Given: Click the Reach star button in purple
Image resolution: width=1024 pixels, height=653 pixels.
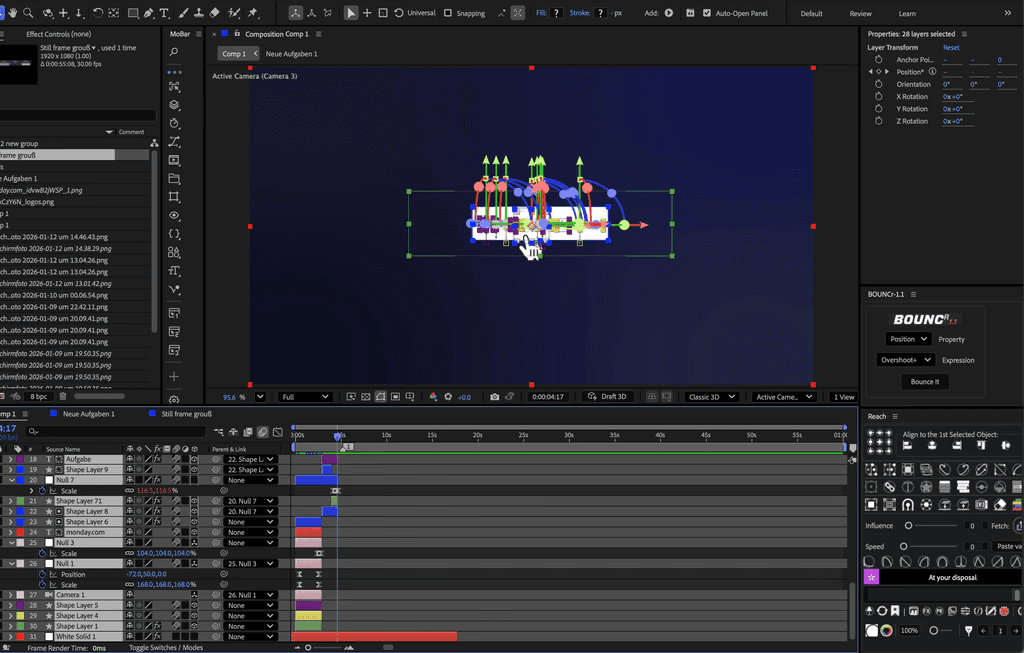Looking at the screenshot, I should pyautogui.click(x=871, y=577).
